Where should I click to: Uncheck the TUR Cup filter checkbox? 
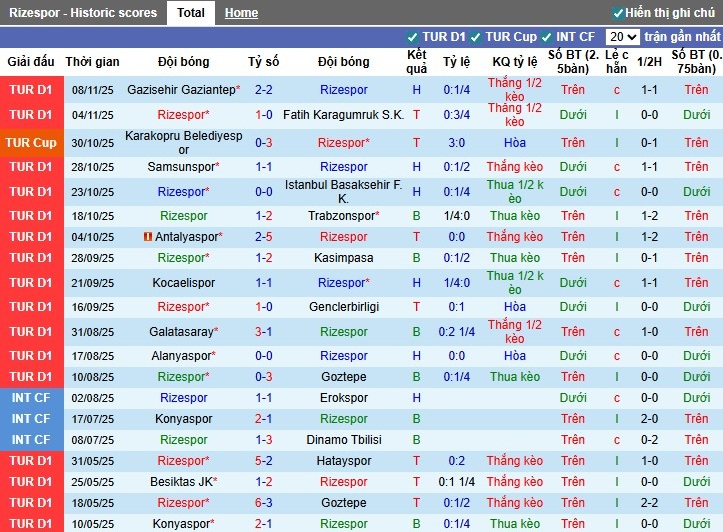[x=476, y=37]
